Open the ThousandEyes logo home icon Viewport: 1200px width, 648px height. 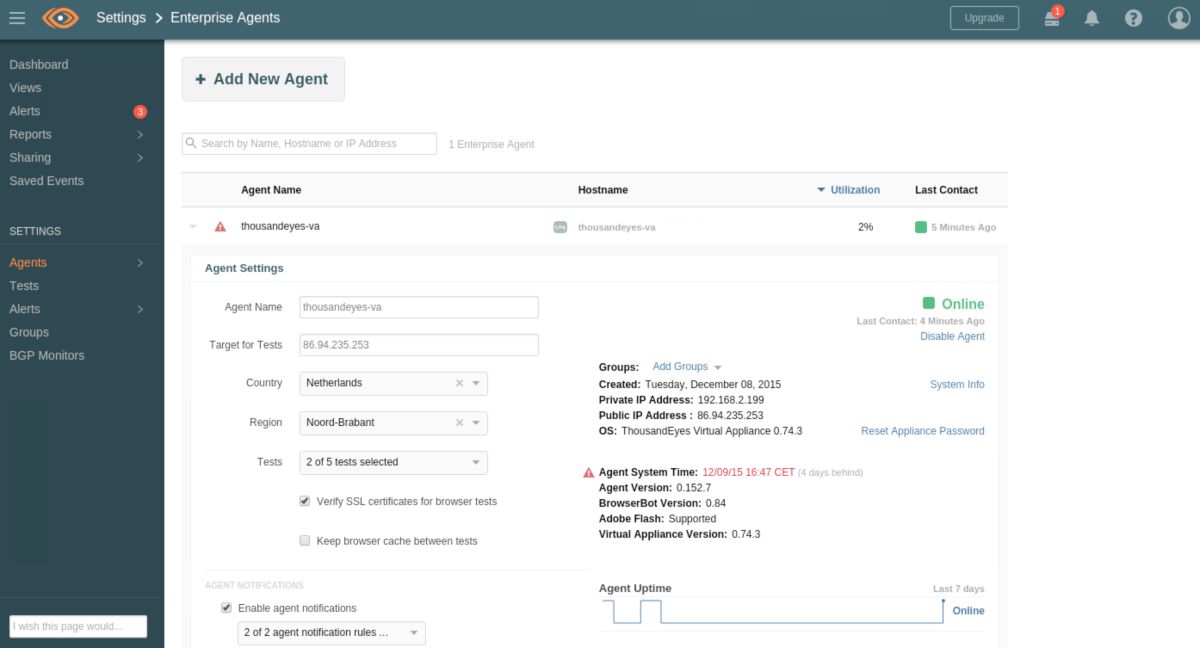(x=58, y=17)
